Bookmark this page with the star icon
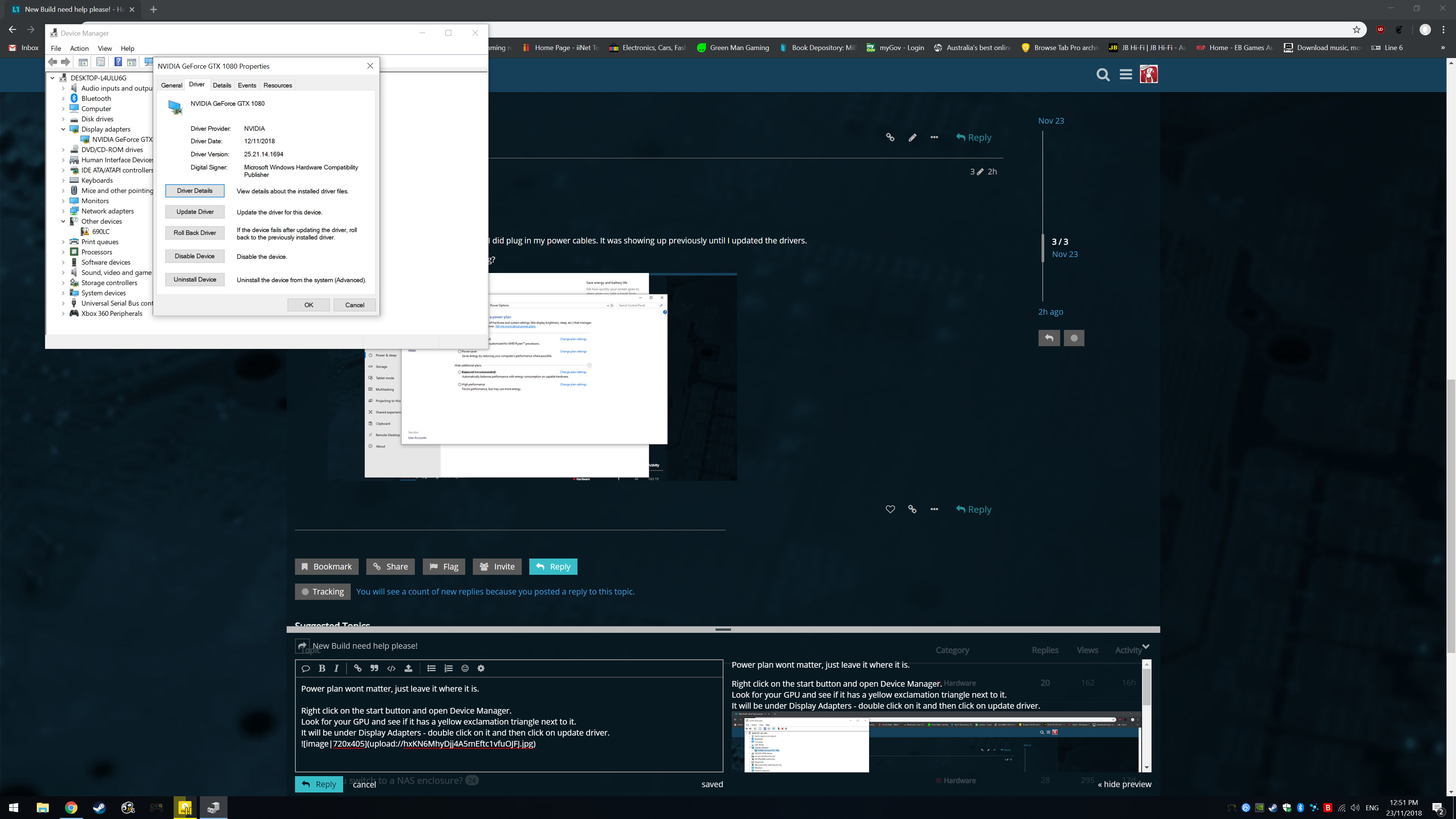 tap(1357, 30)
